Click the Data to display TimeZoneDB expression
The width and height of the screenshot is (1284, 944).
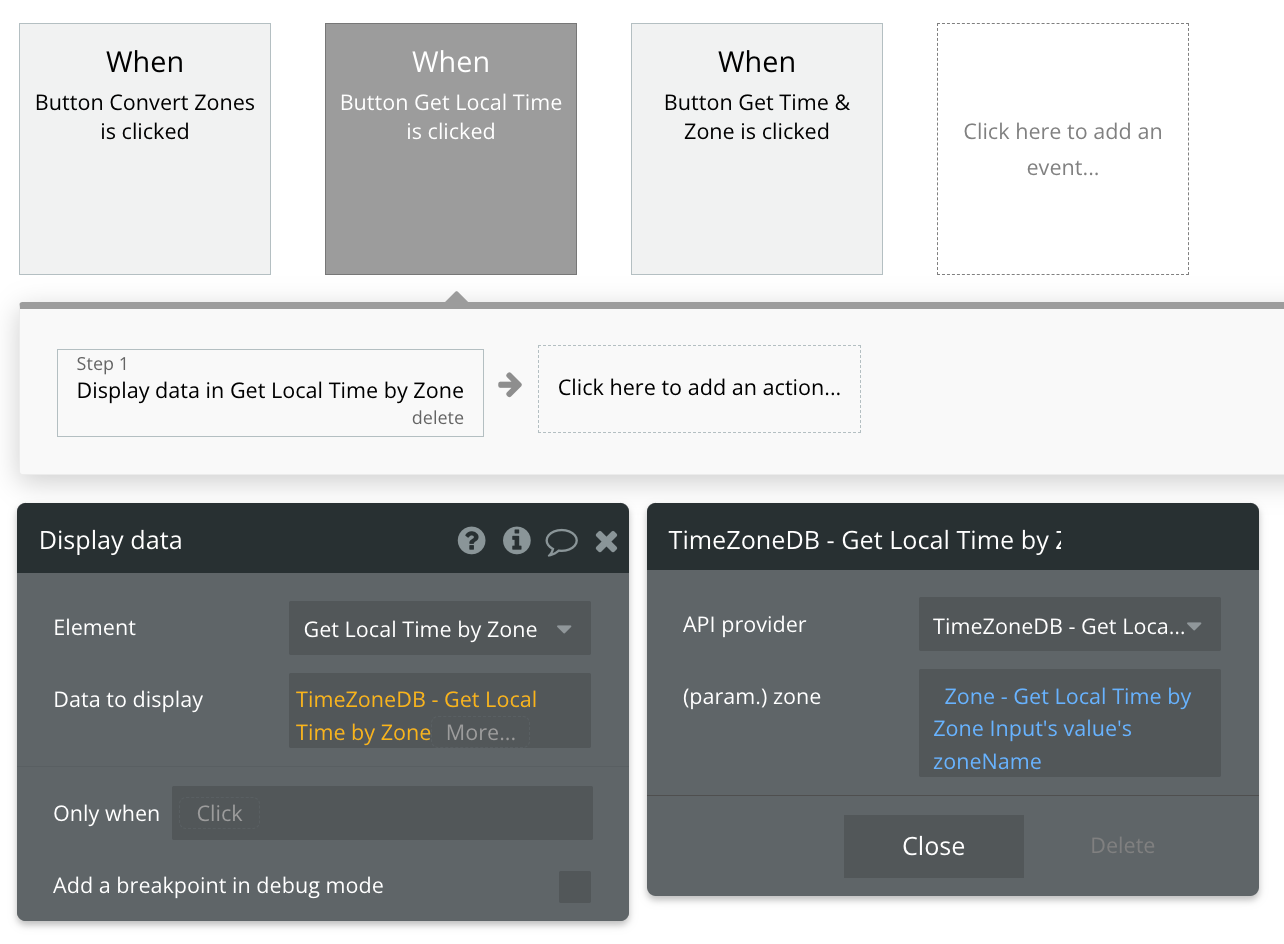416,715
